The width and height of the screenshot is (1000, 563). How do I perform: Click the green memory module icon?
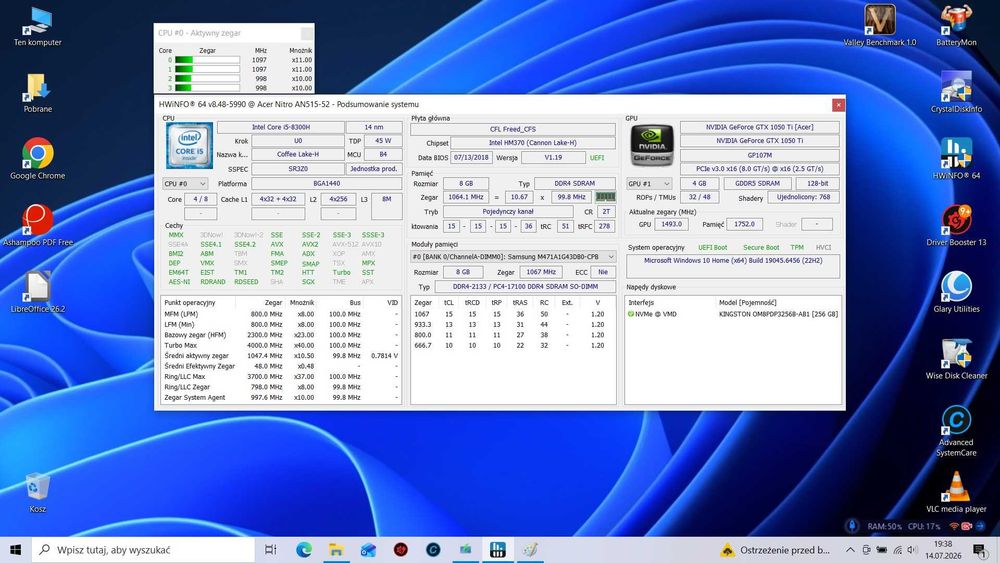[605, 197]
